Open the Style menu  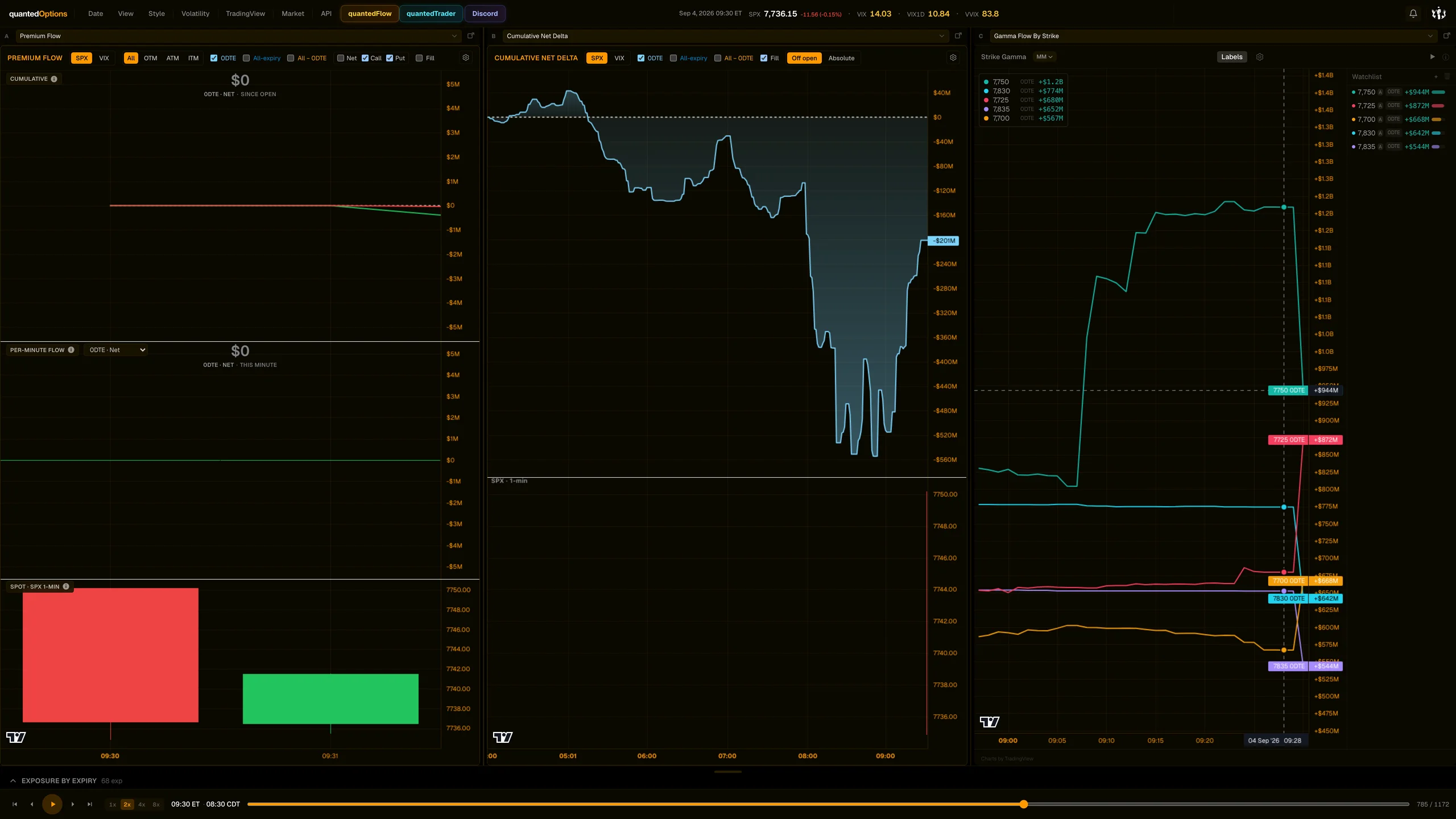coord(156,14)
